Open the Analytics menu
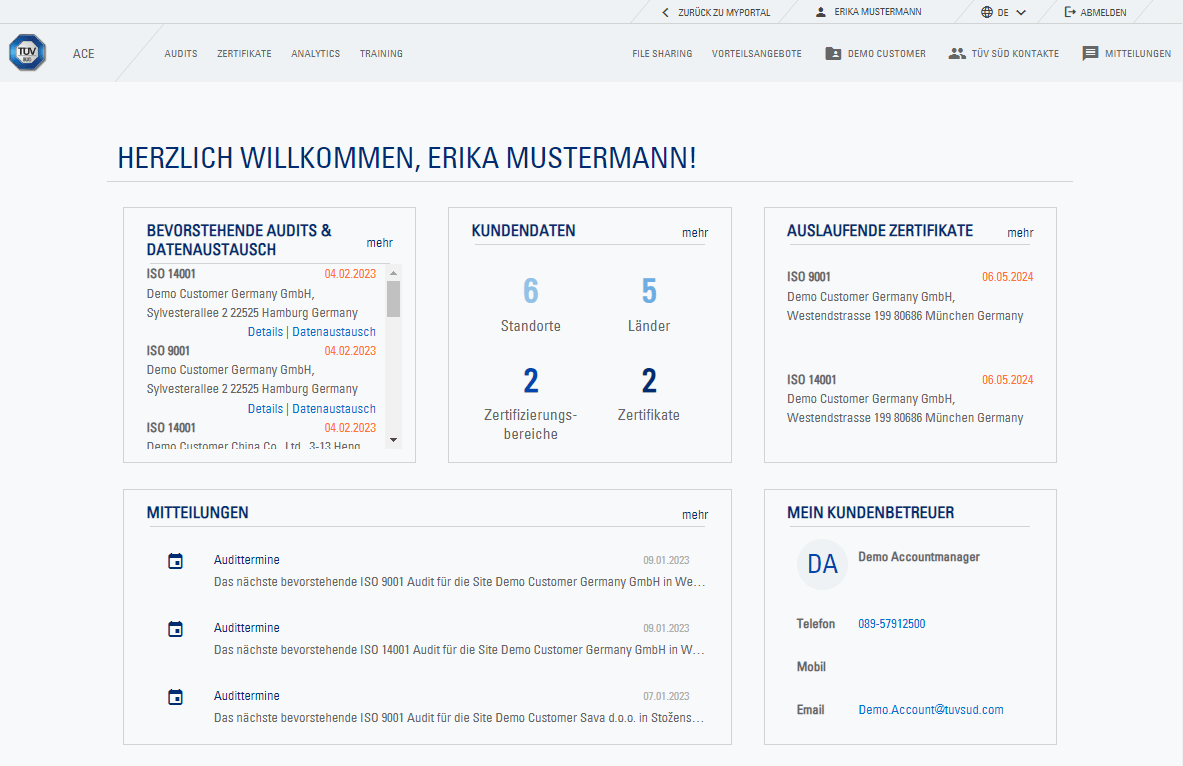The width and height of the screenshot is (1183, 766). (315, 54)
